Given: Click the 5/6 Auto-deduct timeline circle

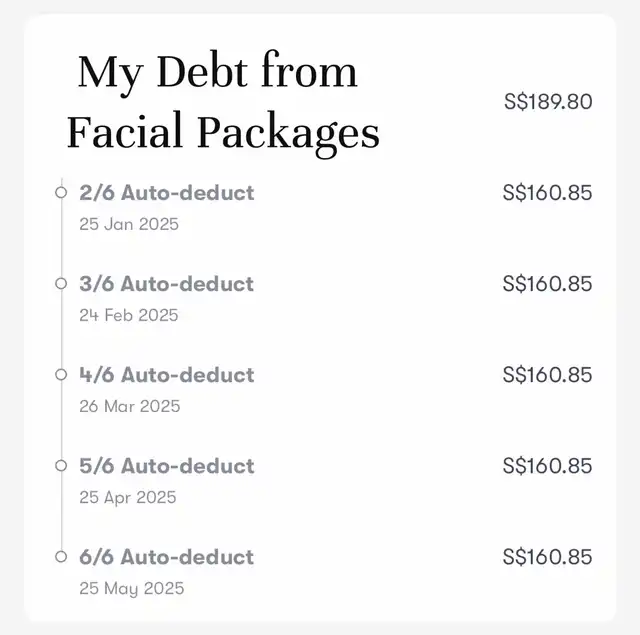Looking at the screenshot, I should [x=61, y=466].
